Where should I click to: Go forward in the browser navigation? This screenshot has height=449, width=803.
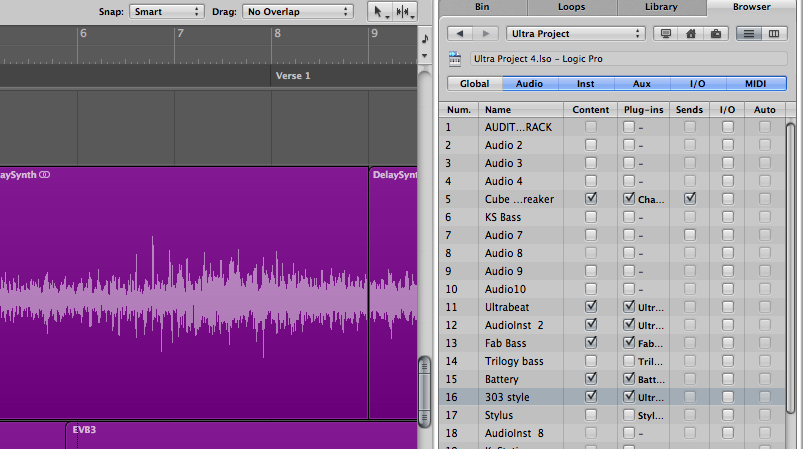coord(485,34)
